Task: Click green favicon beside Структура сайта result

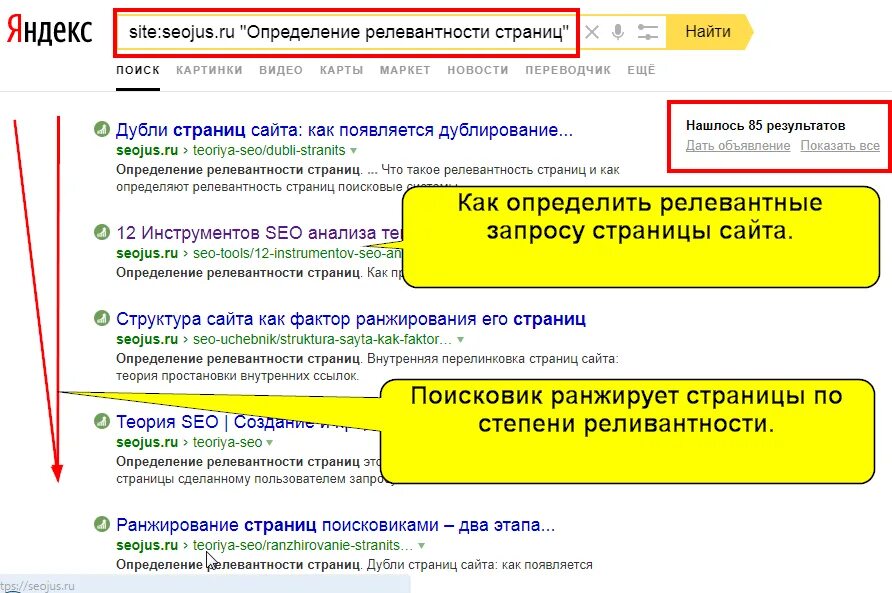Action: click(x=101, y=318)
